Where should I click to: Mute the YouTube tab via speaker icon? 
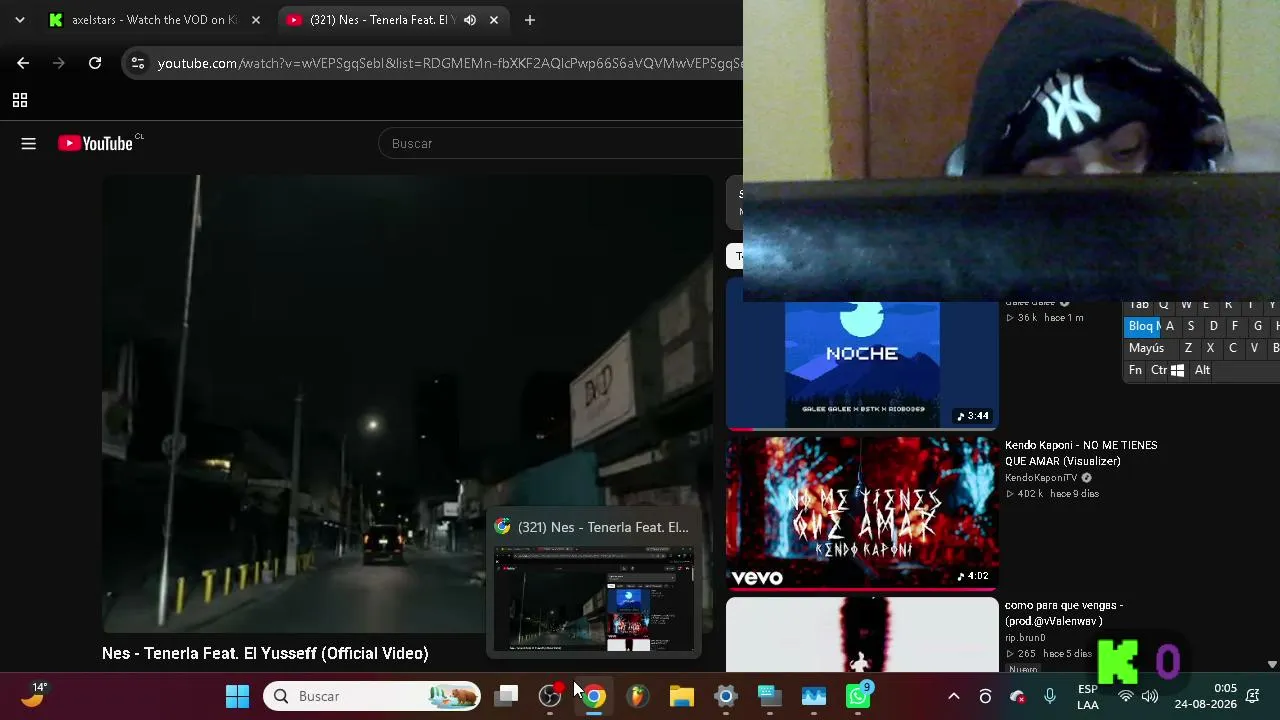(x=470, y=20)
